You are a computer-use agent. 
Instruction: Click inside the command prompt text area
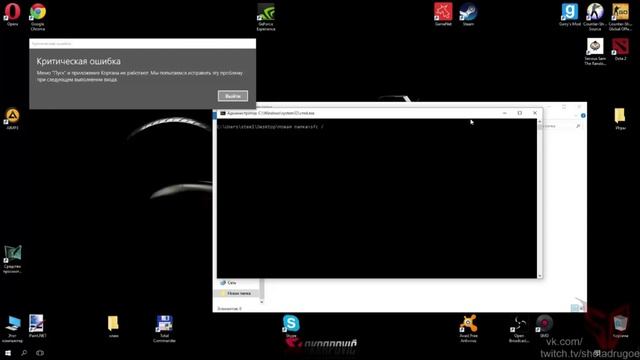point(377,200)
